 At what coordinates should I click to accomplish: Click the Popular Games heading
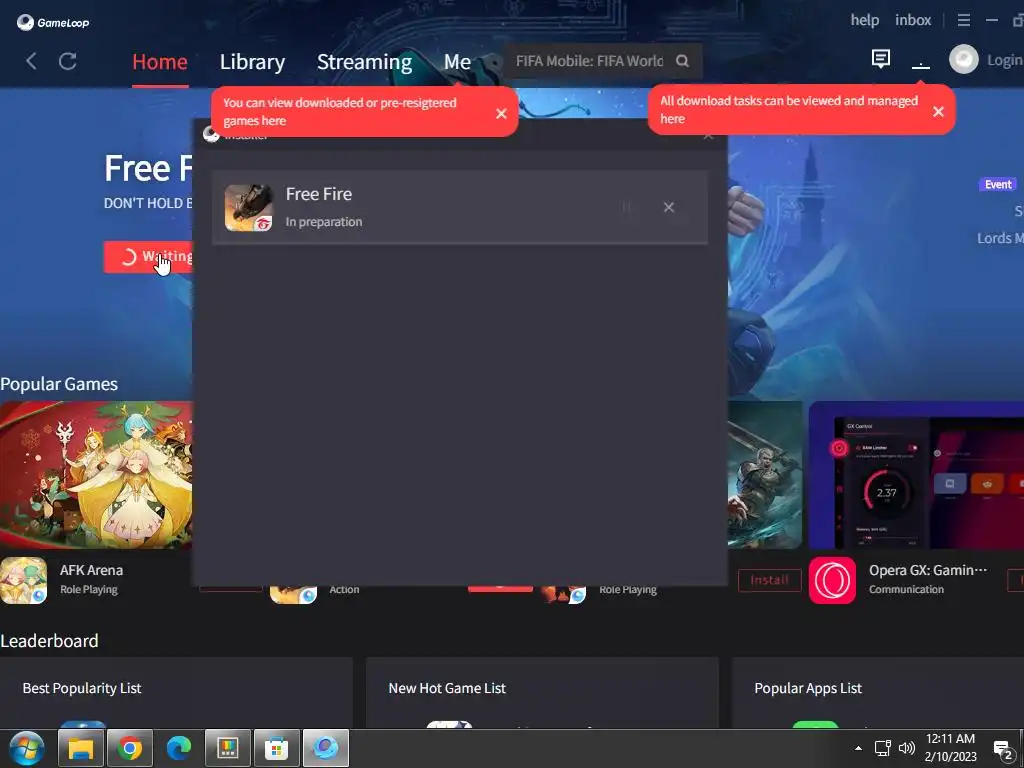59,384
